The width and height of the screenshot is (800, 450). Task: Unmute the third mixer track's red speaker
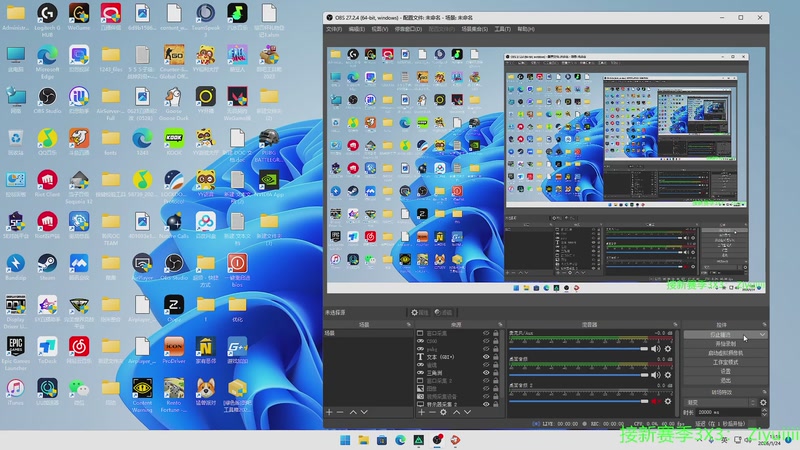[x=657, y=402]
